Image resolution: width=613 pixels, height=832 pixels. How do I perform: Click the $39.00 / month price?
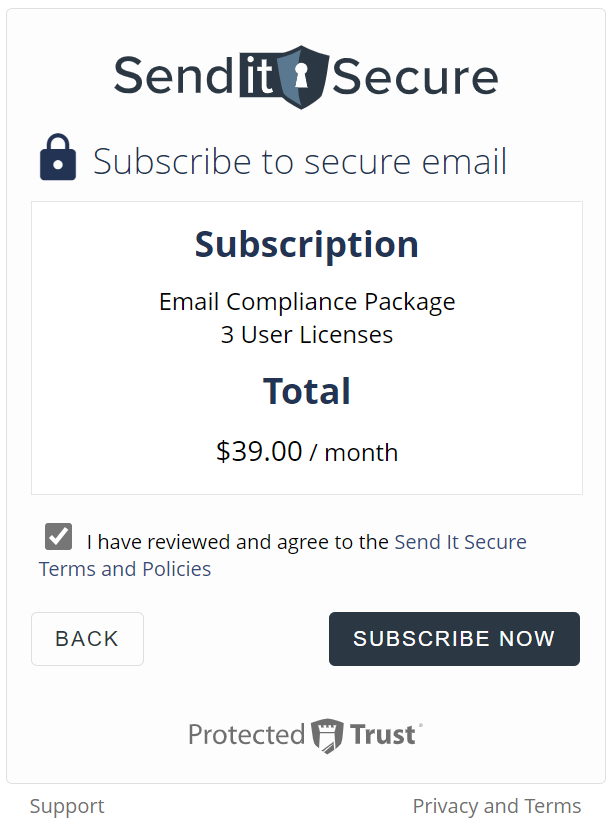[x=307, y=452]
